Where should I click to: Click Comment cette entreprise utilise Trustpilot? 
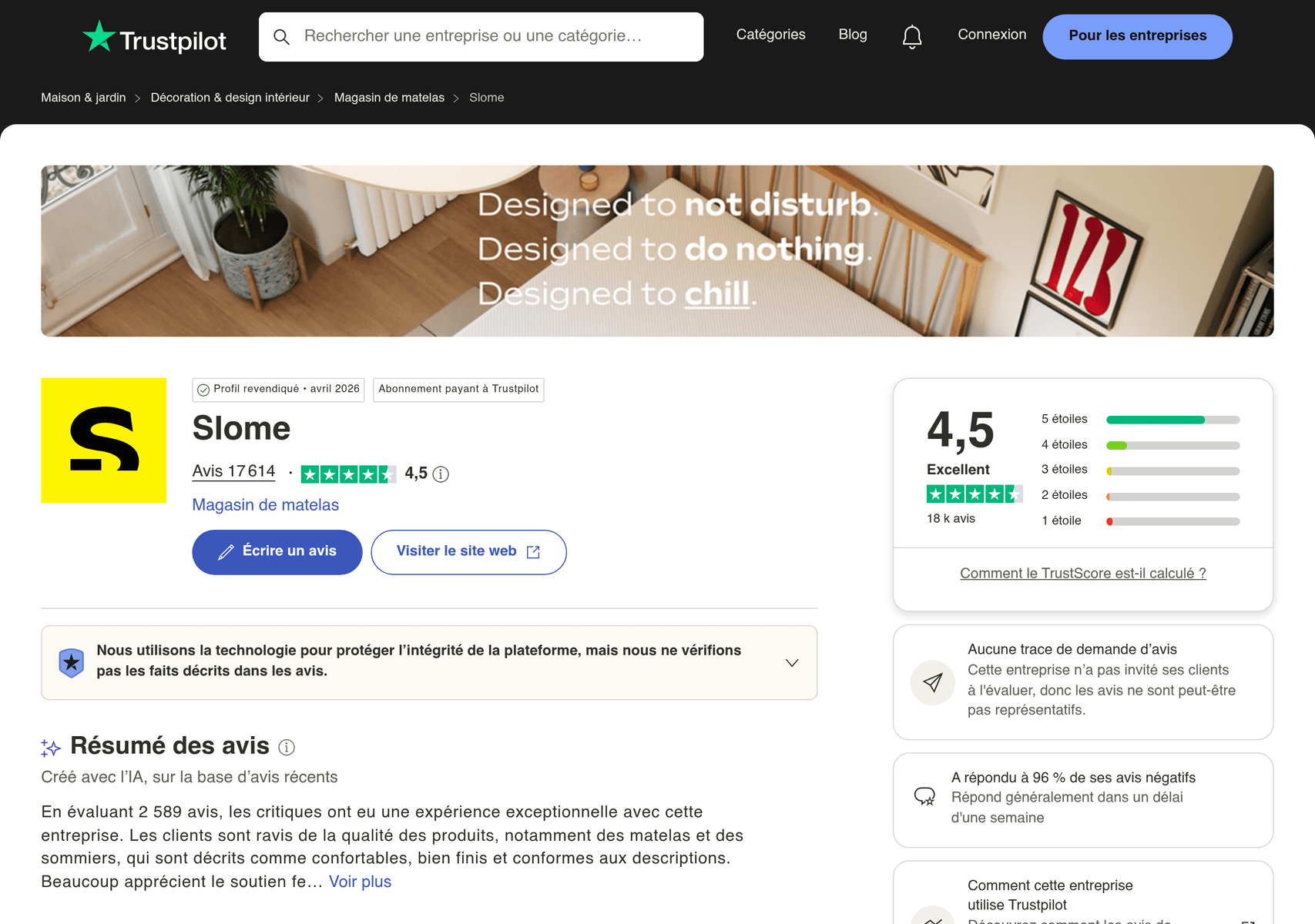point(1082,893)
